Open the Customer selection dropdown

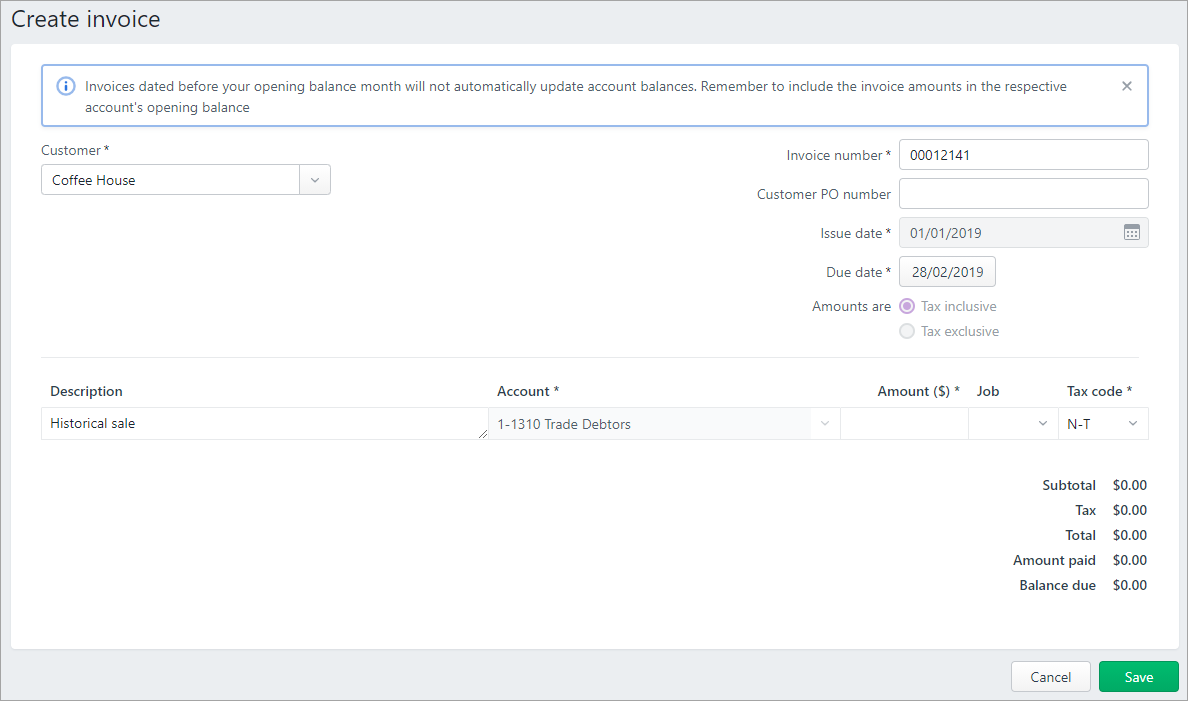(314, 179)
